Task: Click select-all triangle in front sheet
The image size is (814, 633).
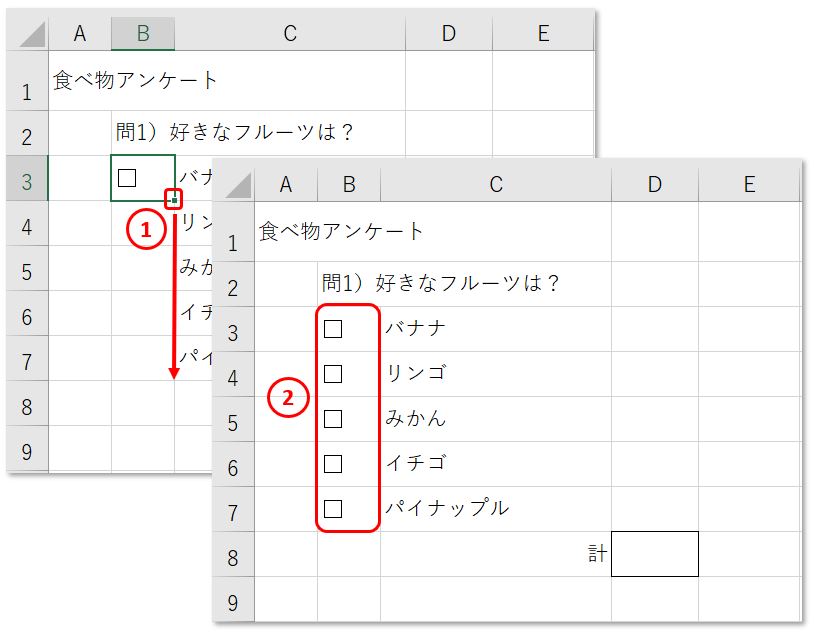Action: [239, 185]
